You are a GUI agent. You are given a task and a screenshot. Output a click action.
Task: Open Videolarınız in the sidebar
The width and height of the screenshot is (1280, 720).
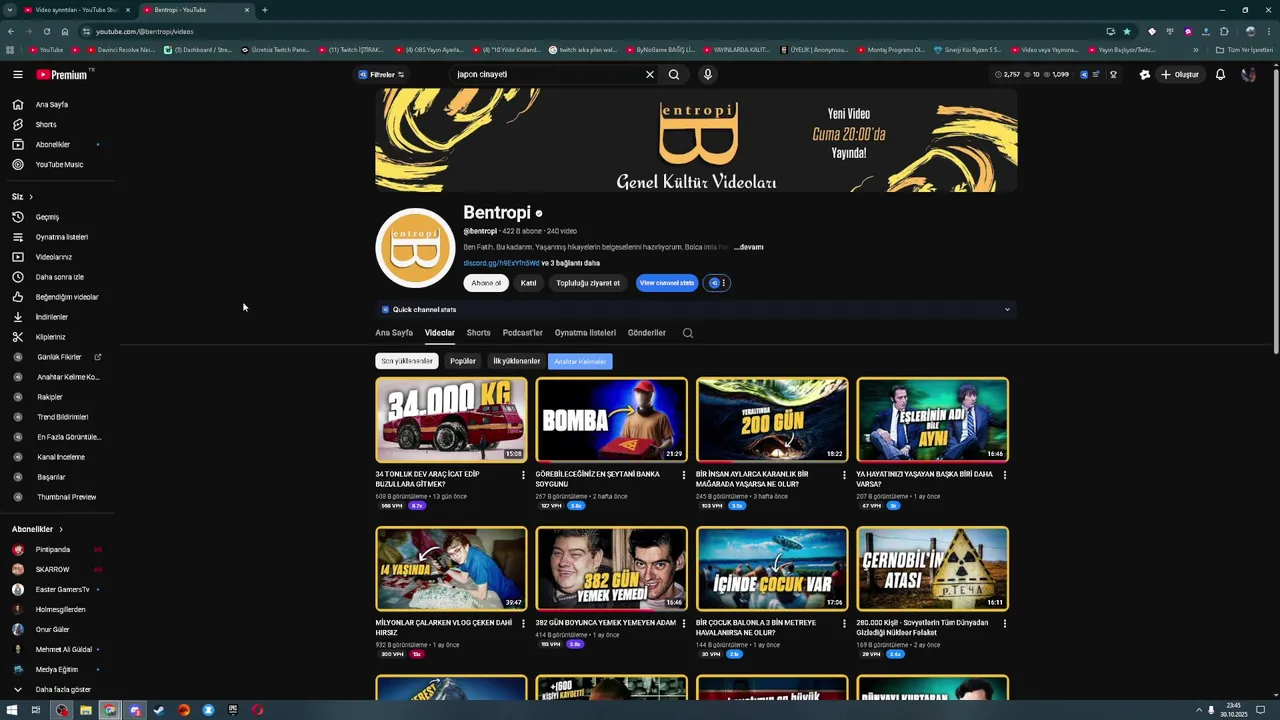(x=54, y=257)
